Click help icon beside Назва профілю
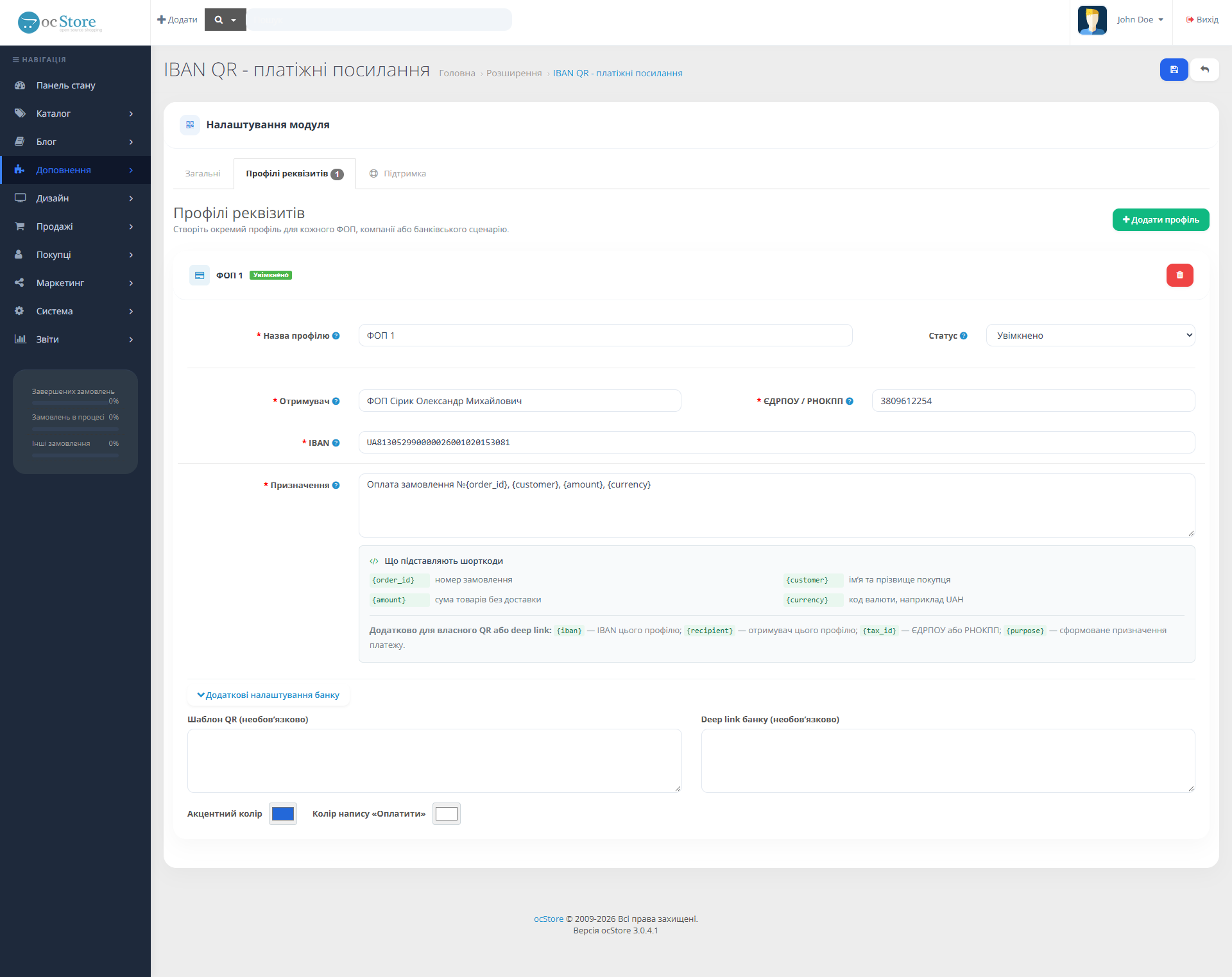1232x977 pixels. [336, 336]
